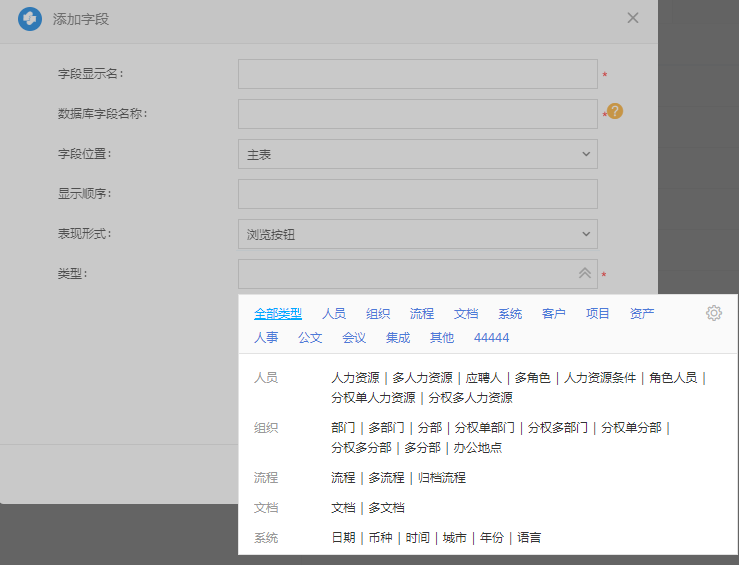The width and height of the screenshot is (739, 565).
Task: Click the orange help question mark icon
Action: pyautogui.click(x=615, y=111)
